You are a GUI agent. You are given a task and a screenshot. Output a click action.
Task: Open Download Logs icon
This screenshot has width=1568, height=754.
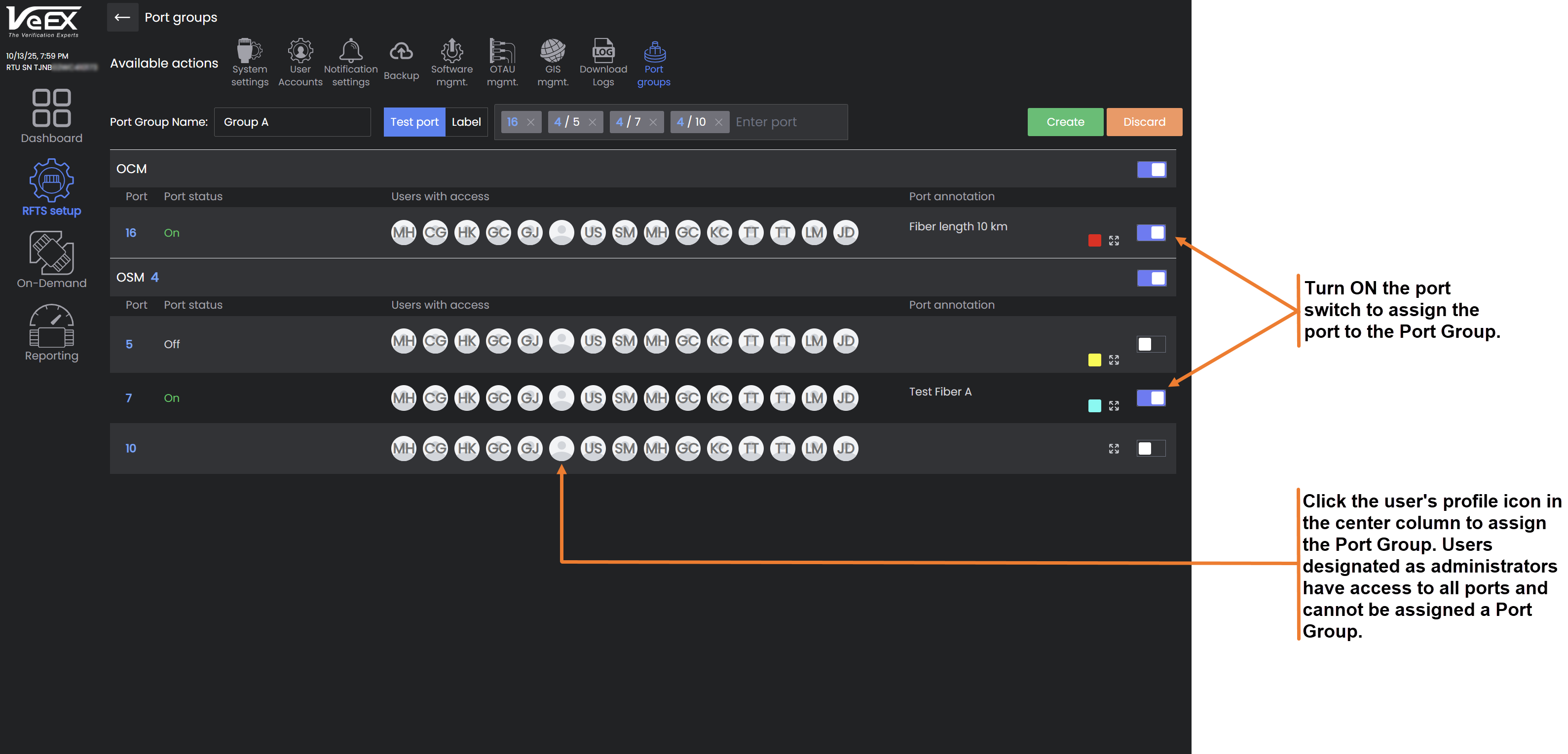pyautogui.click(x=602, y=51)
